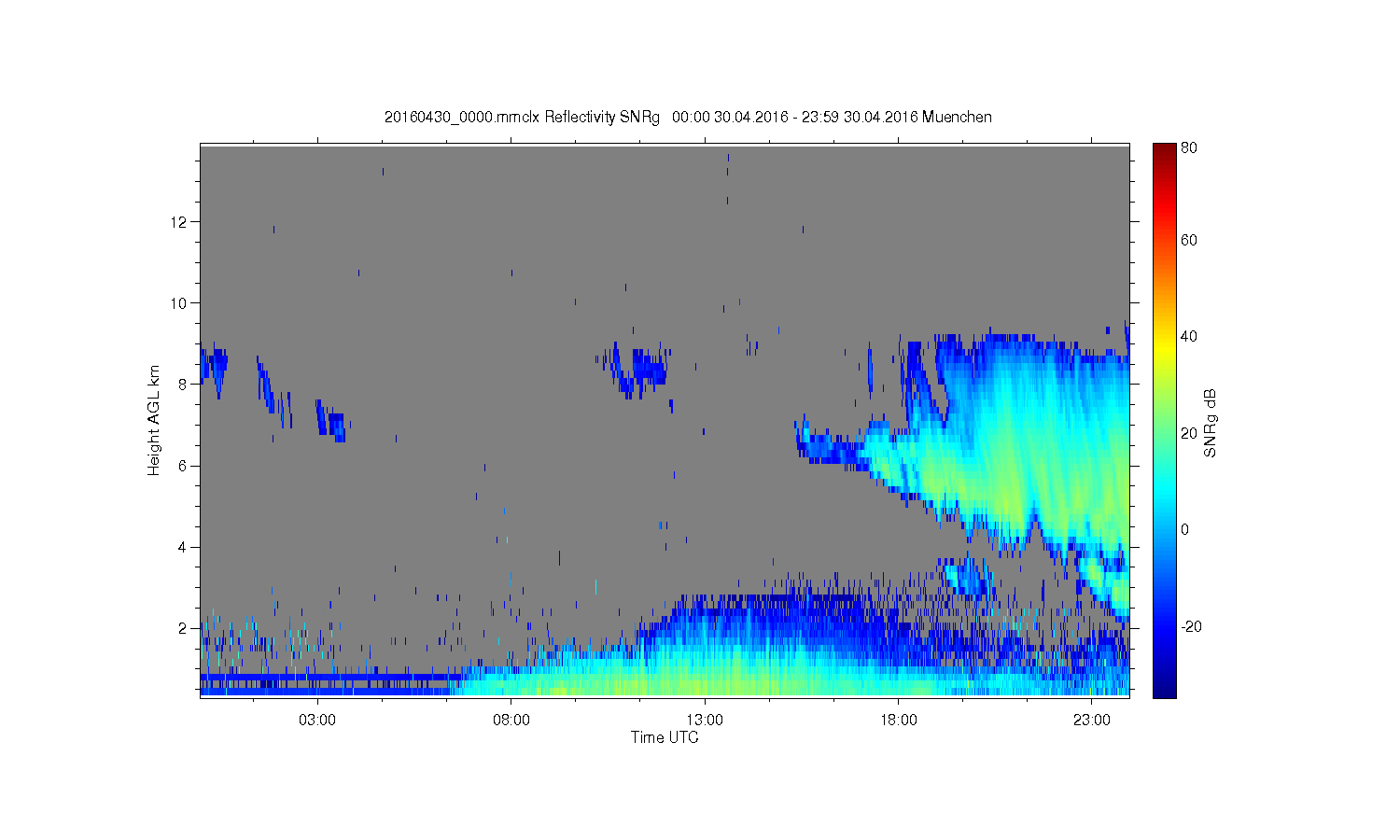This screenshot has height=840, width=1400.
Task: Click the colorbar value label 80
Action: [x=1189, y=147]
